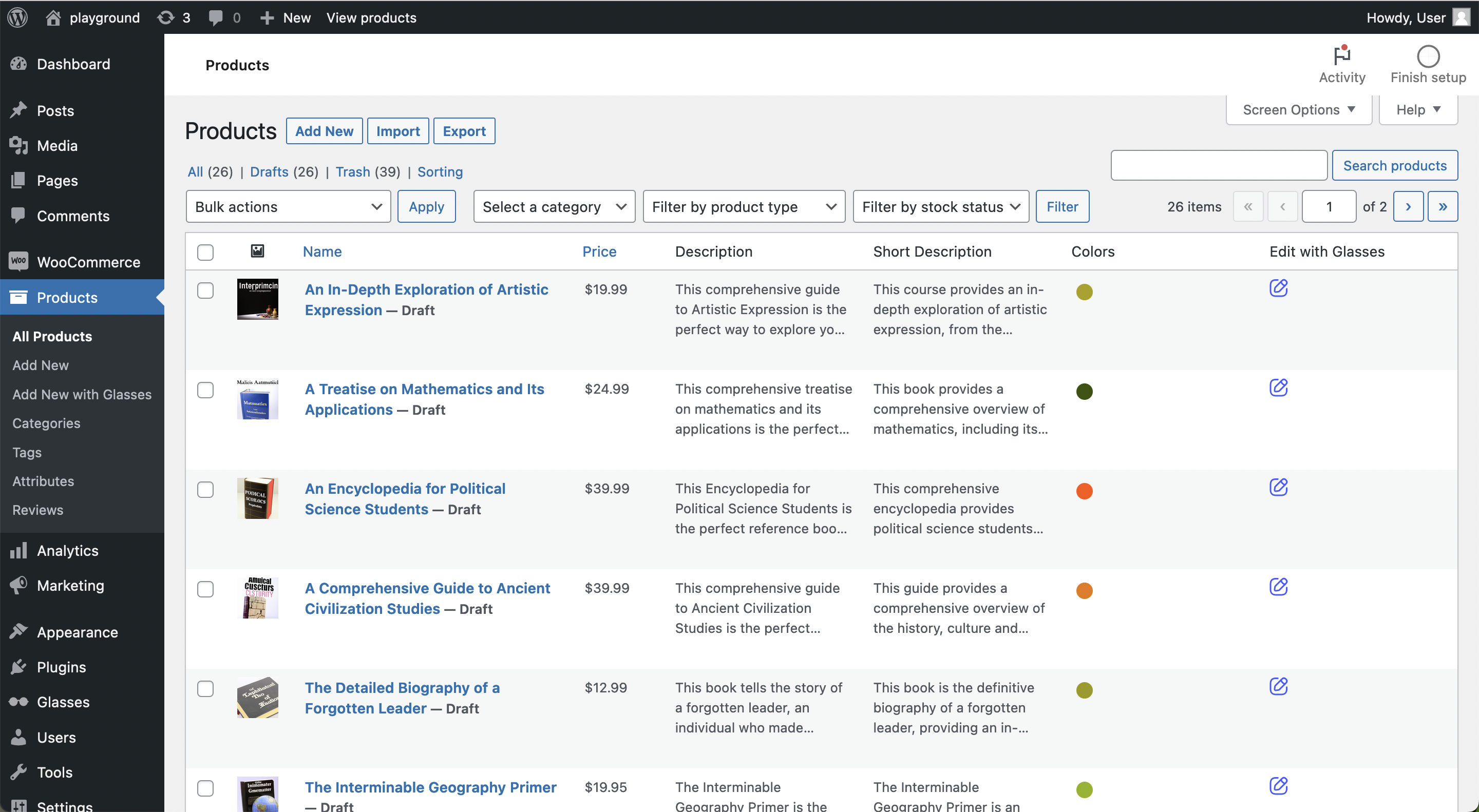Open the Filter by stock status dropdown

click(940, 206)
